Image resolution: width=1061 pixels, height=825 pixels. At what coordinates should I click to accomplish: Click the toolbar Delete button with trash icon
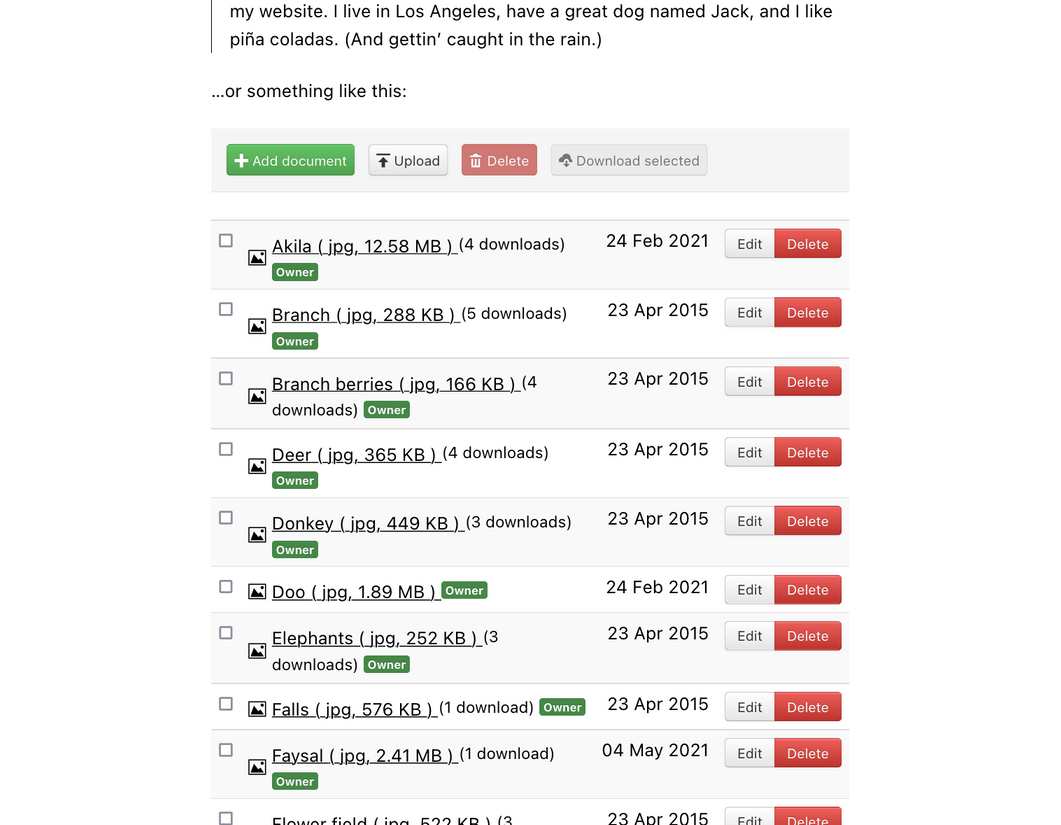[499, 160]
